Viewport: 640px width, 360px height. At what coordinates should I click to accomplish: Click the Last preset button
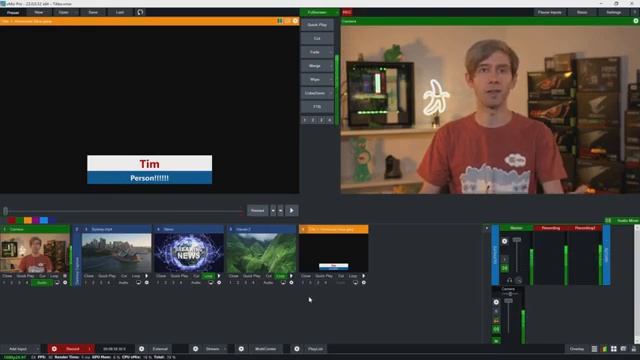120,12
